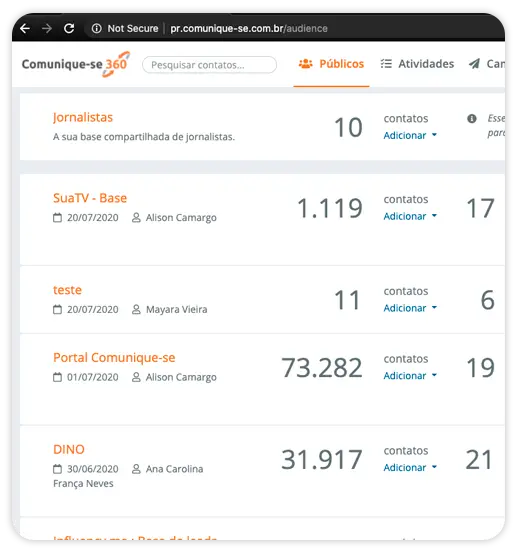Switch to the Públicos tab
Screen dimensions: 517x553
[331, 64]
